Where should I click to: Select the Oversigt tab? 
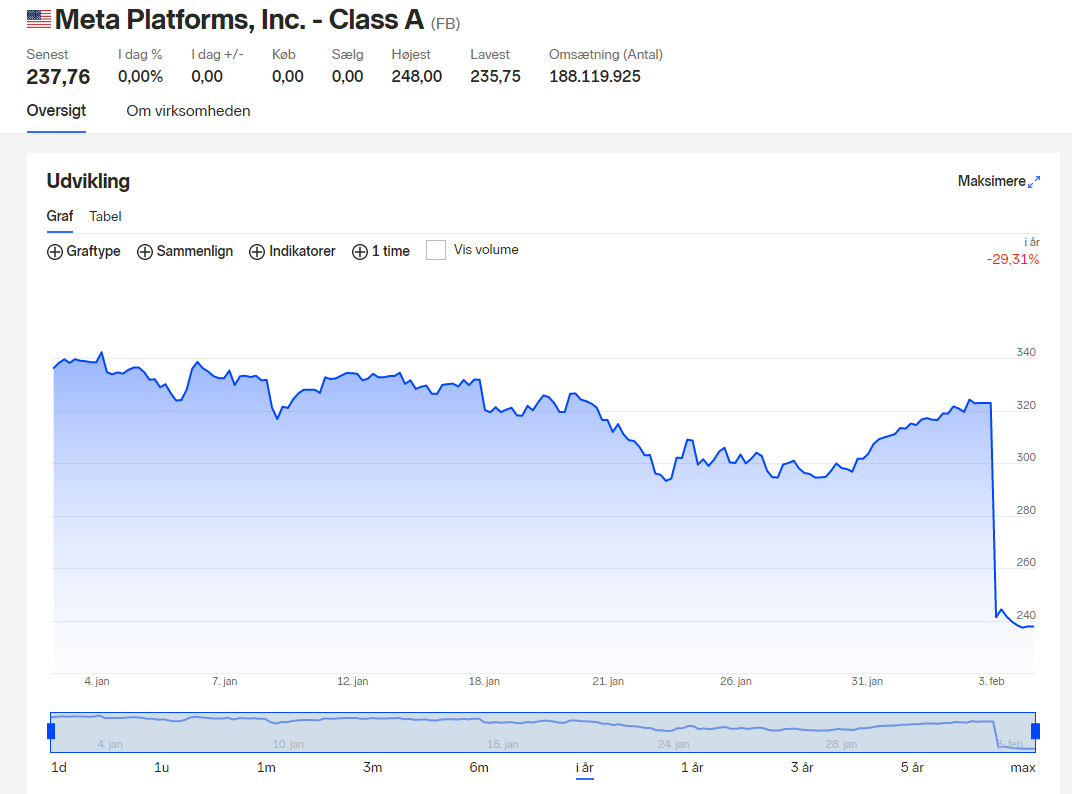(x=56, y=111)
